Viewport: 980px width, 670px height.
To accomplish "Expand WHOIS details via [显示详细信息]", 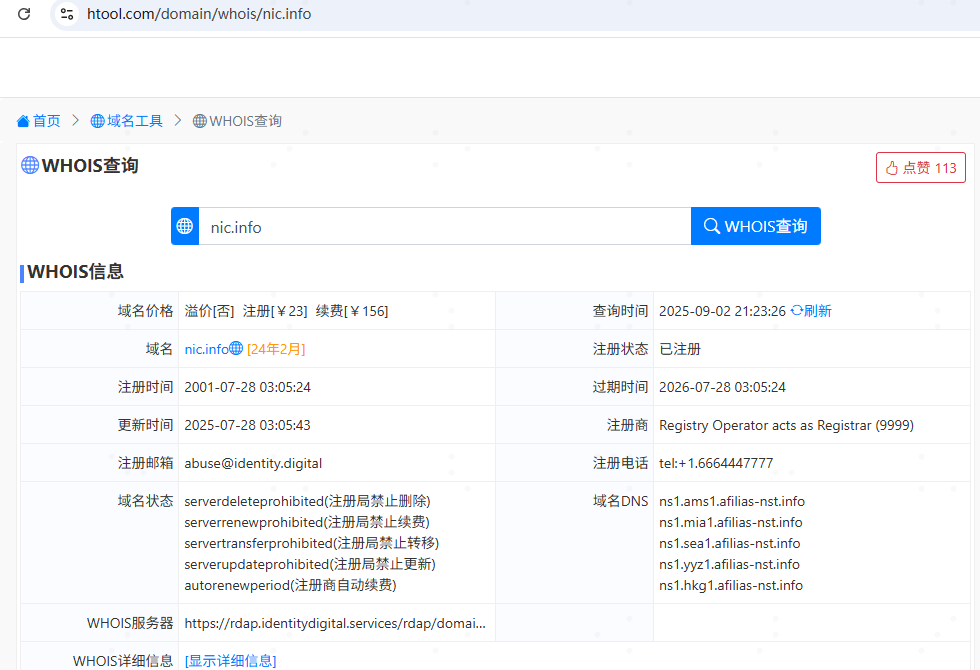I will (x=231, y=661).
